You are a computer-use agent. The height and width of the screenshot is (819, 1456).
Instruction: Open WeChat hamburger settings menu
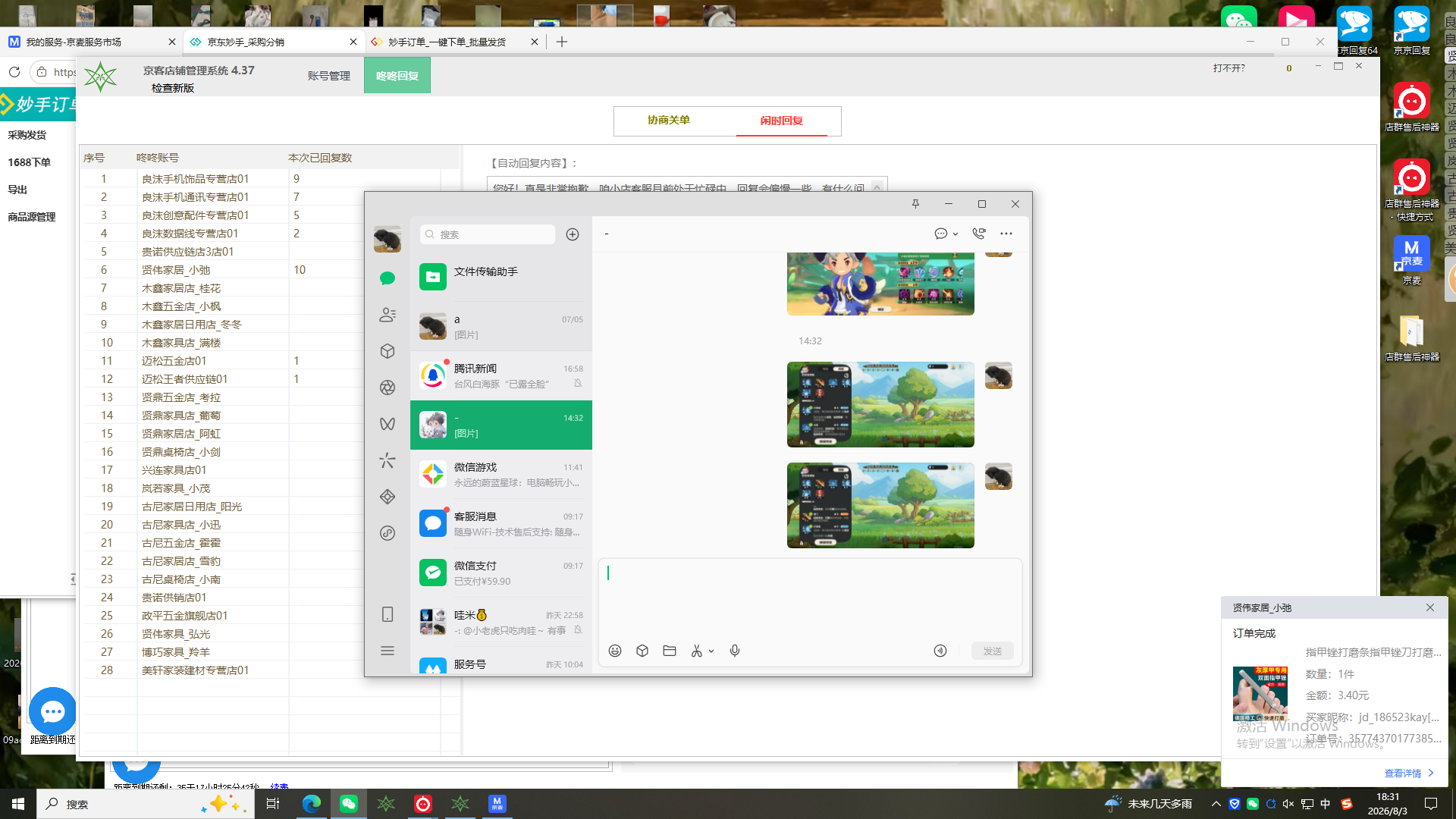388,651
